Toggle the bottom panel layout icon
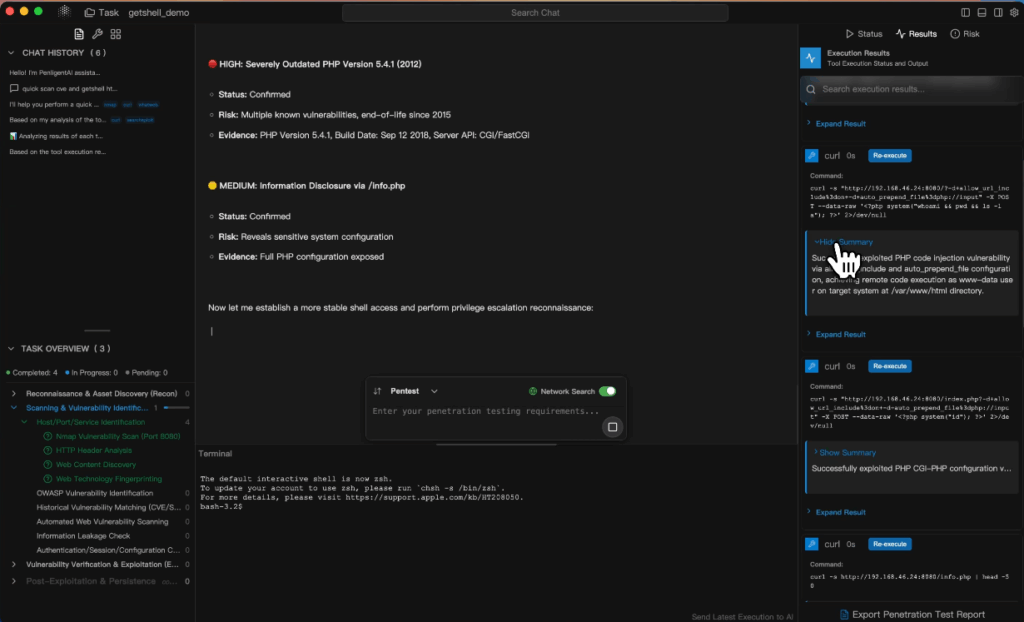Viewport: 1024px width, 622px height. pos(981,12)
